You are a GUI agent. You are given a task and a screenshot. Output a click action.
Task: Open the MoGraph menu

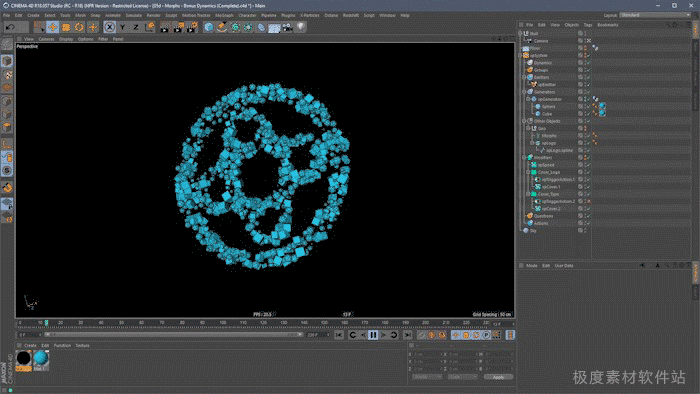[x=224, y=15]
